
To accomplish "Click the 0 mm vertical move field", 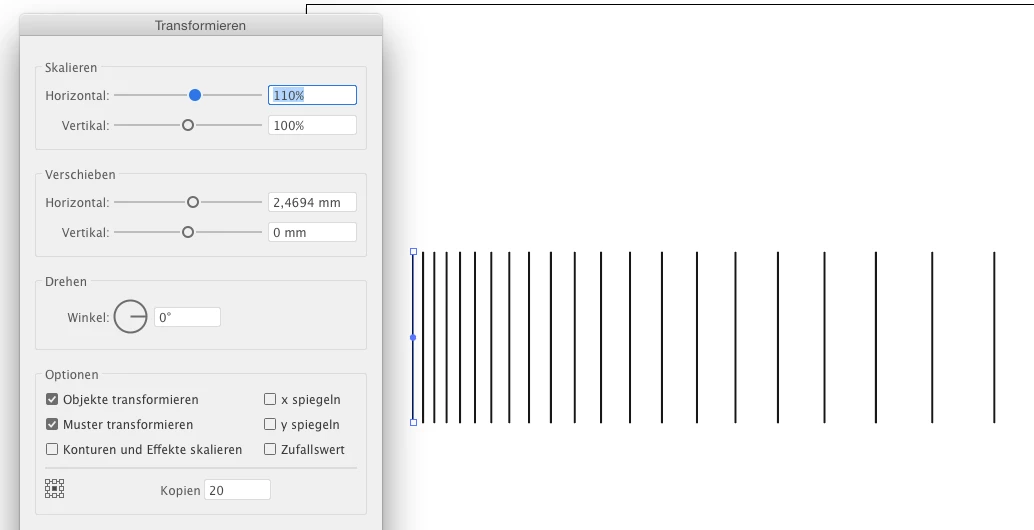I will click(x=313, y=232).
